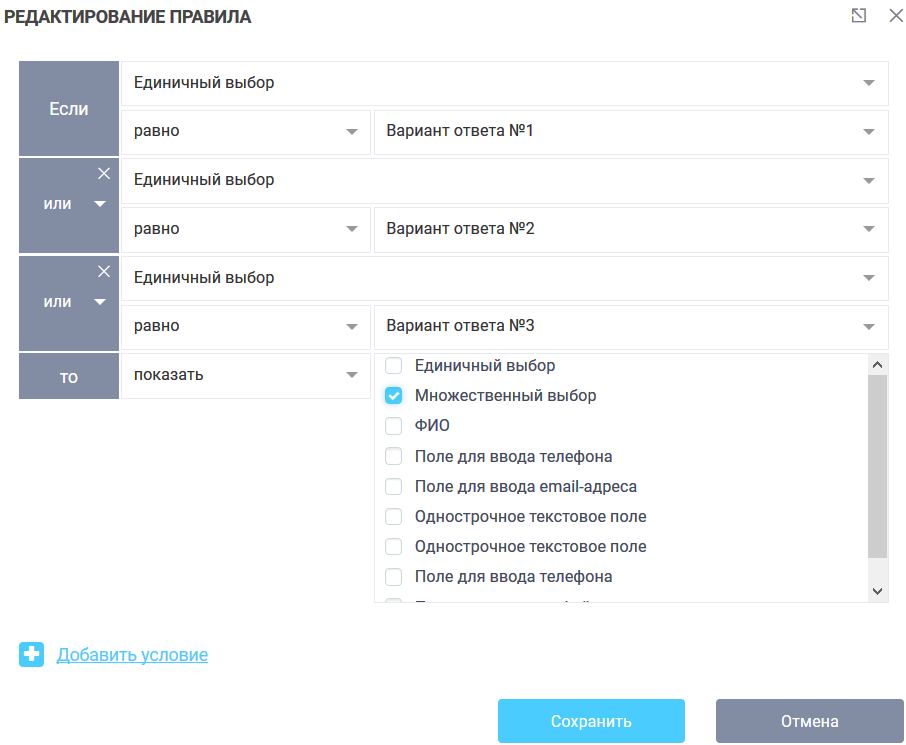
Task: Expand the dialog with the resize icon
Action: [x=858, y=16]
